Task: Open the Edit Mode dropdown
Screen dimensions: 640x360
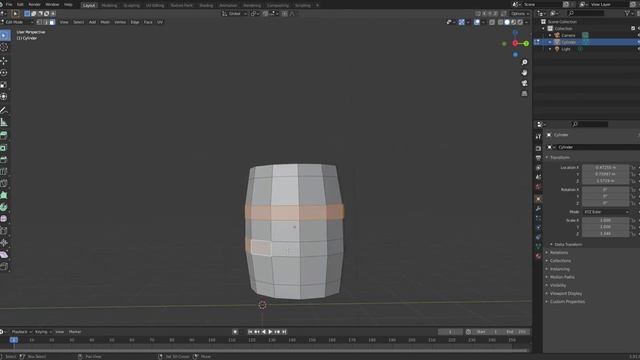Action: [17, 22]
